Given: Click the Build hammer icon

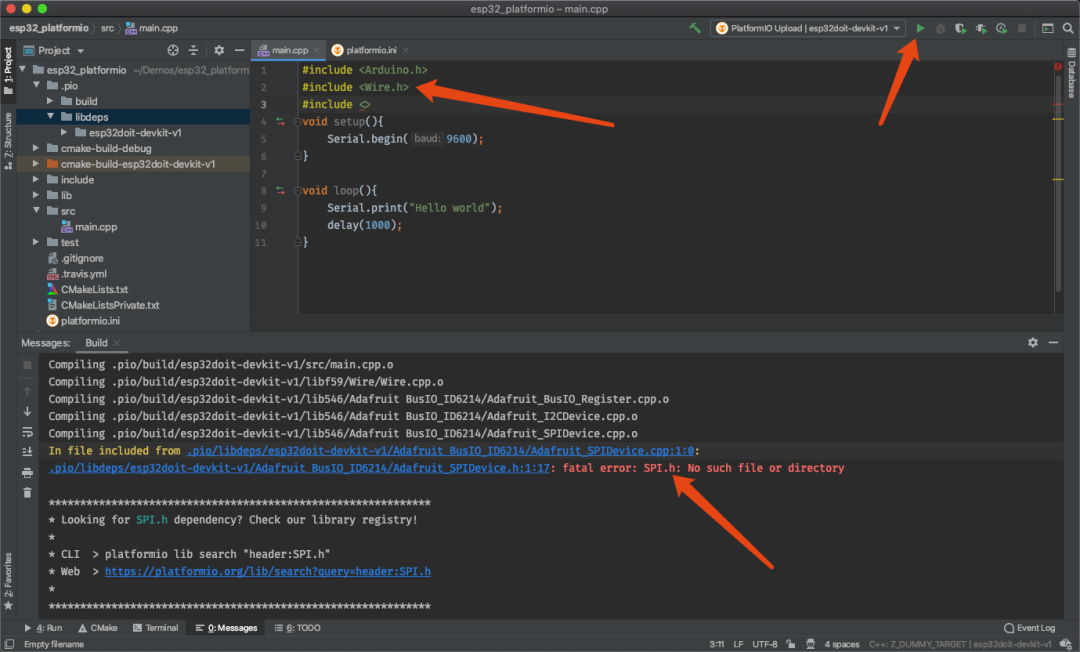Looking at the screenshot, I should tap(695, 29).
